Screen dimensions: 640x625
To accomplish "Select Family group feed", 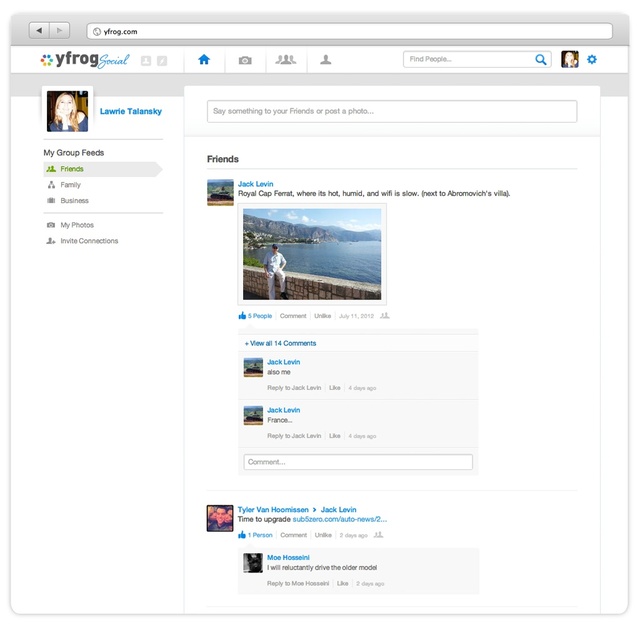I will point(70,185).
